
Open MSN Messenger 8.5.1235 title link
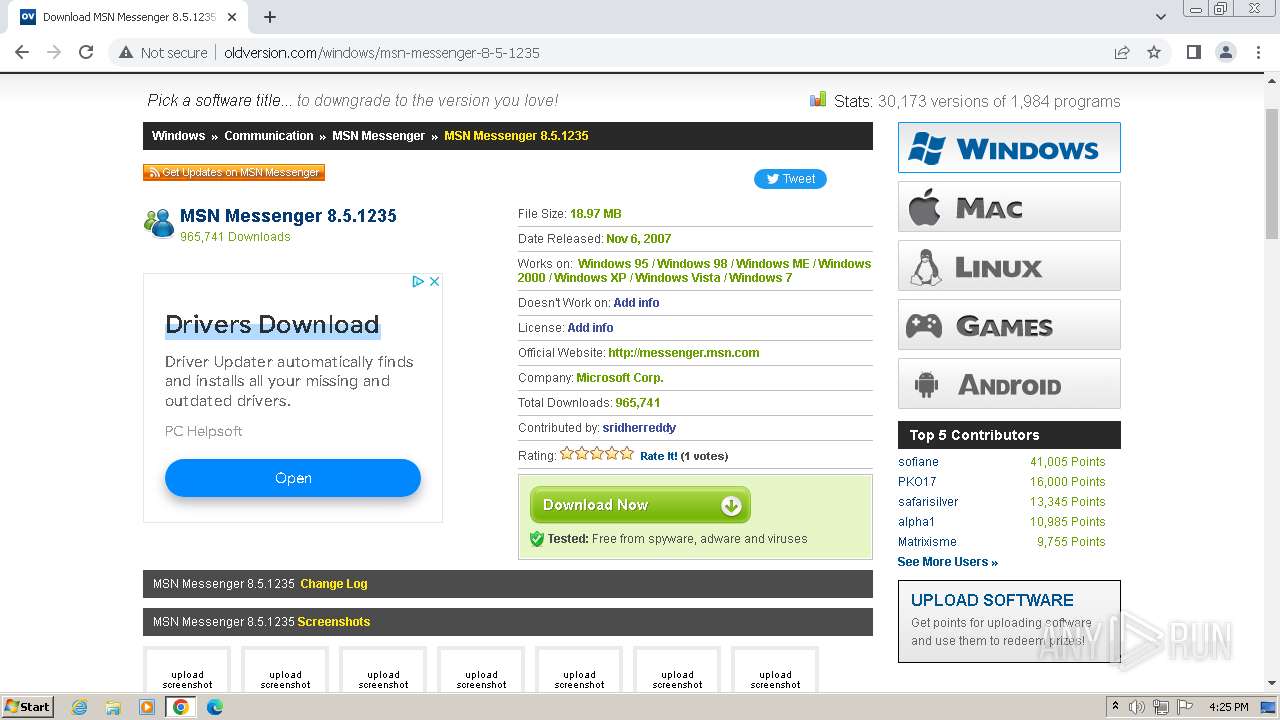[x=288, y=216]
